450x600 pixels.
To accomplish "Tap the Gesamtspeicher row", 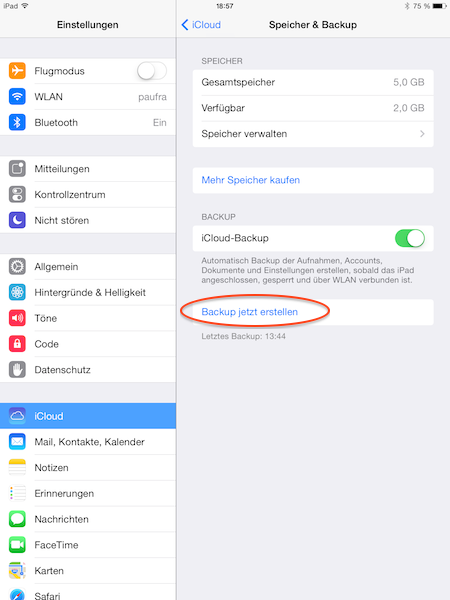I will coord(313,82).
